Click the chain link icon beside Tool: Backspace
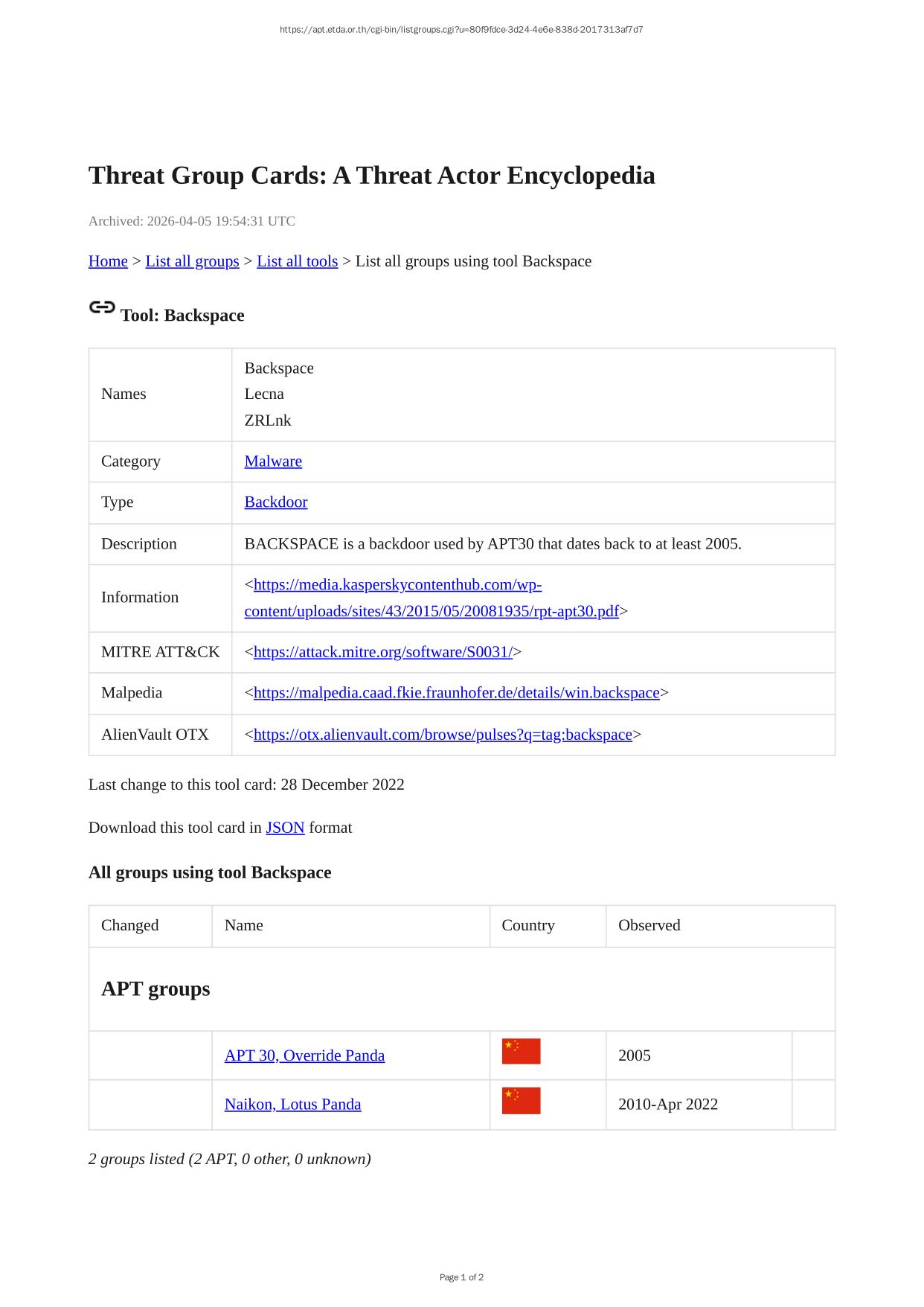924x1307 pixels. pyautogui.click(x=102, y=307)
